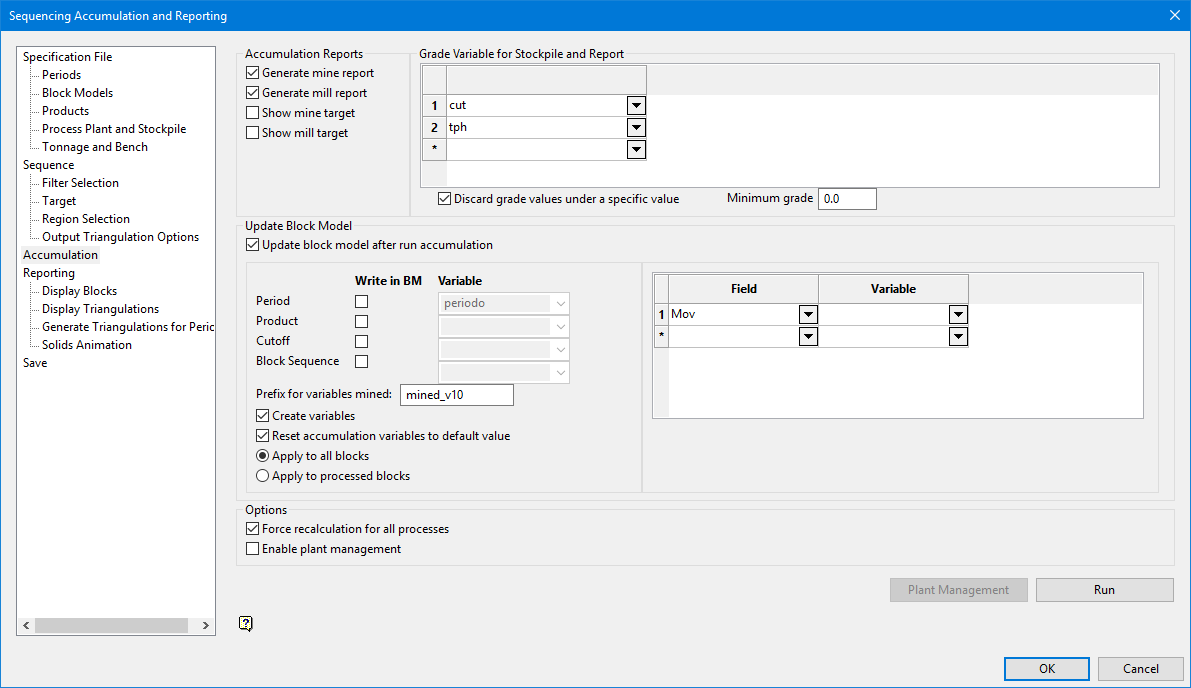Click the Minimum grade input field
Image resolution: width=1191 pixels, height=688 pixels.
pos(847,199)
